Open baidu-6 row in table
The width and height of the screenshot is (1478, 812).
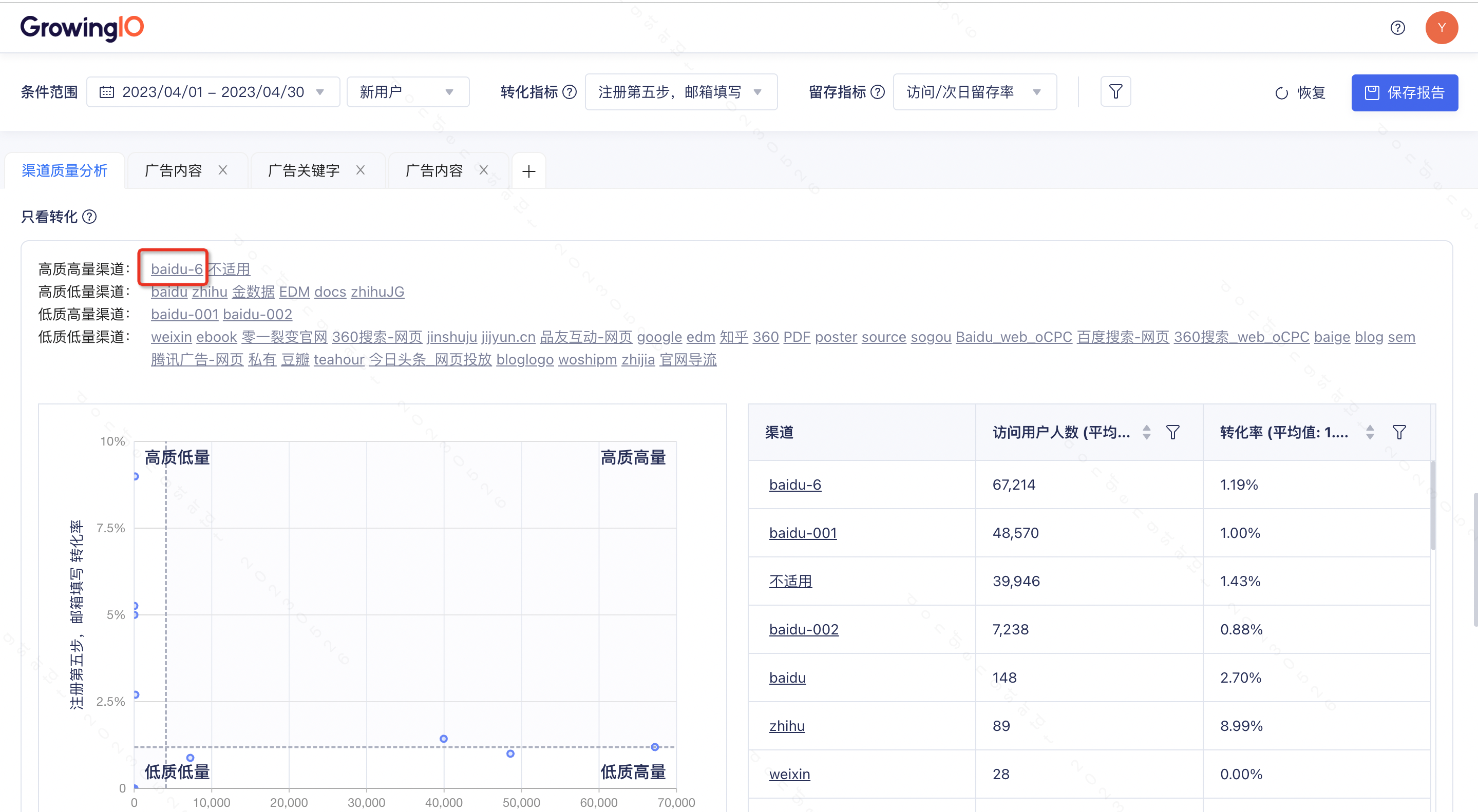coord(794,485)
